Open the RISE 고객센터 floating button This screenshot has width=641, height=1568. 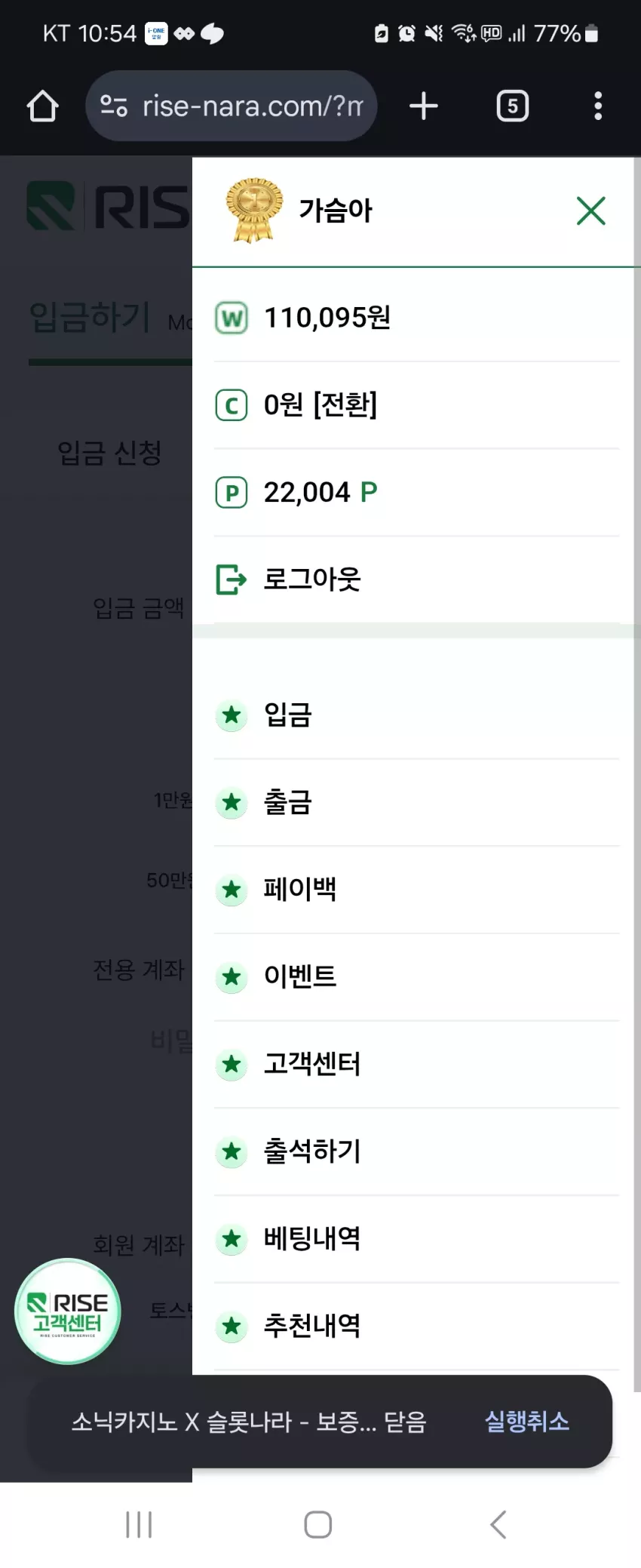point(68,1311)
